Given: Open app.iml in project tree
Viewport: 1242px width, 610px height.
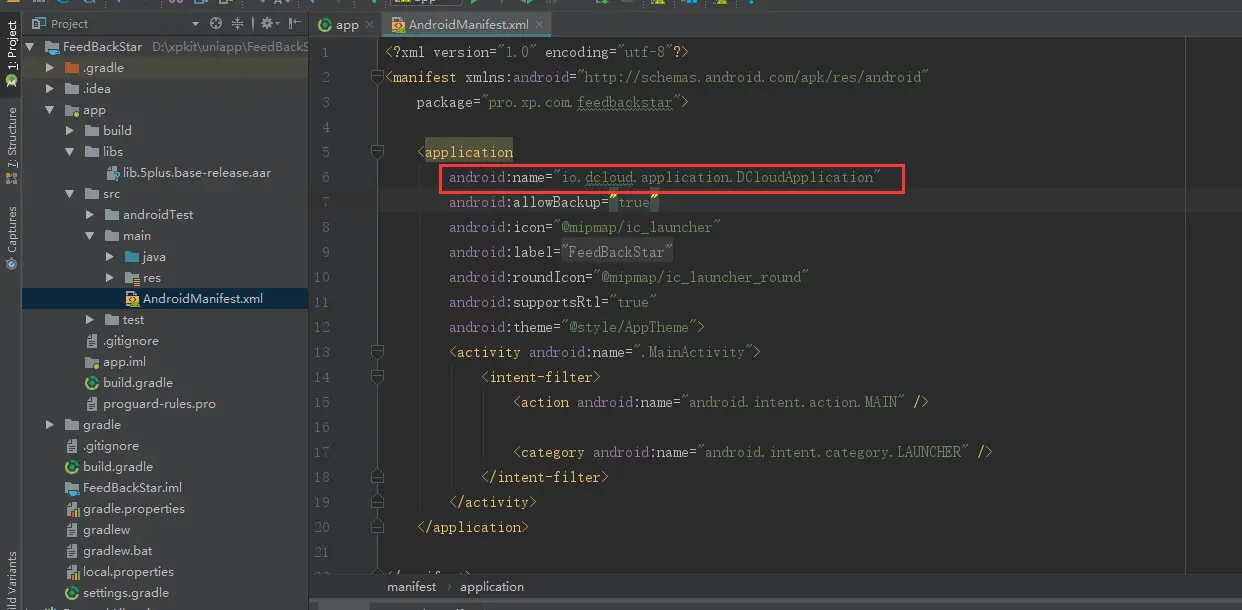Looking at the screenshot, I should point(124,362).
